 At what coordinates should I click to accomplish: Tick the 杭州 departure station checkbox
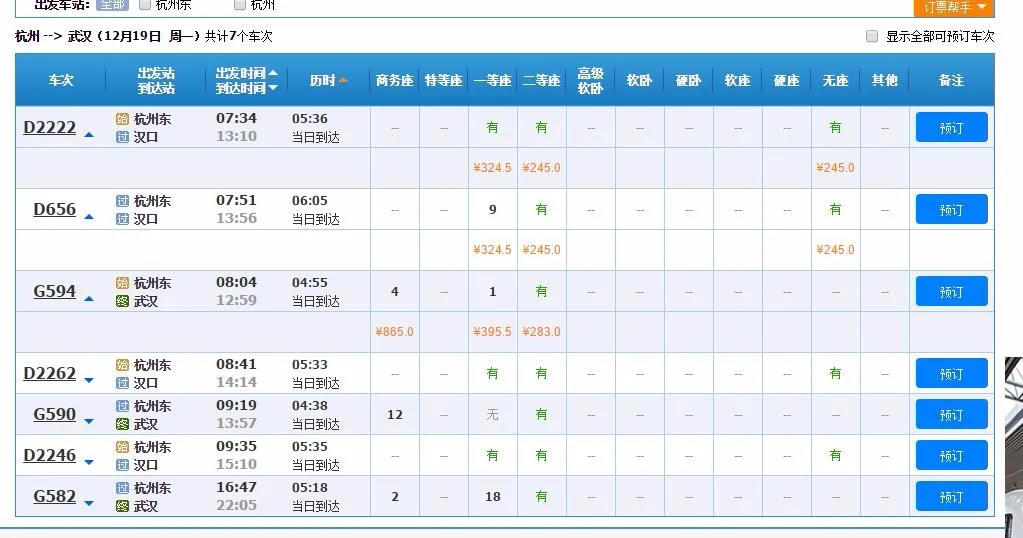coord(239,5)
